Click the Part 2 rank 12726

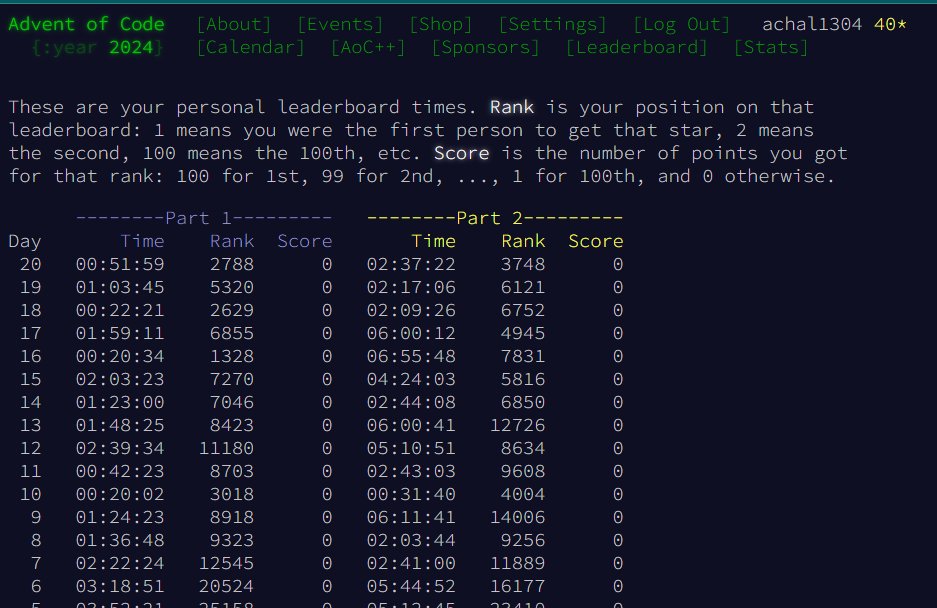tap(518, 425)
